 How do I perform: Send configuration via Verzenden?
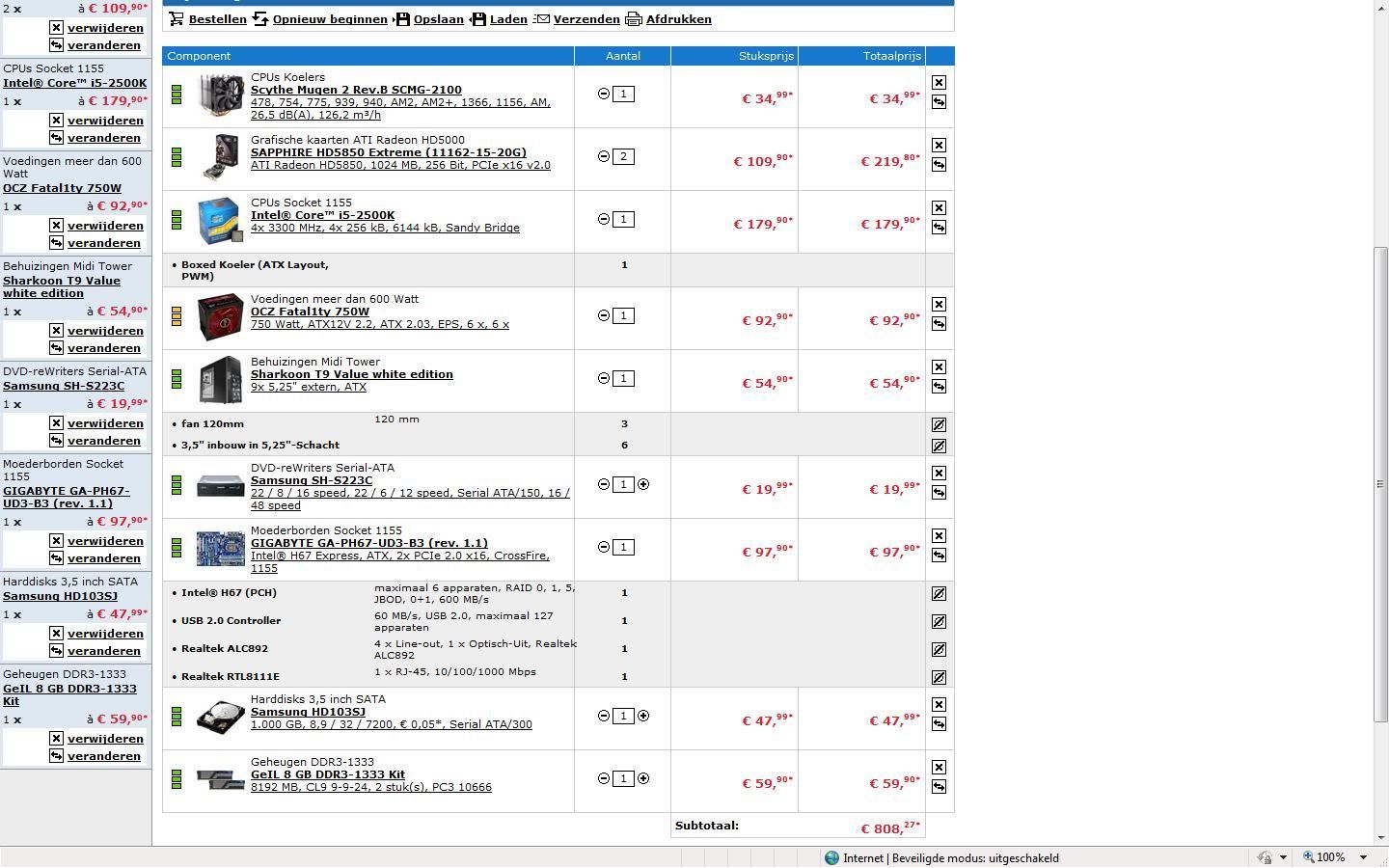tap(577, 19)
